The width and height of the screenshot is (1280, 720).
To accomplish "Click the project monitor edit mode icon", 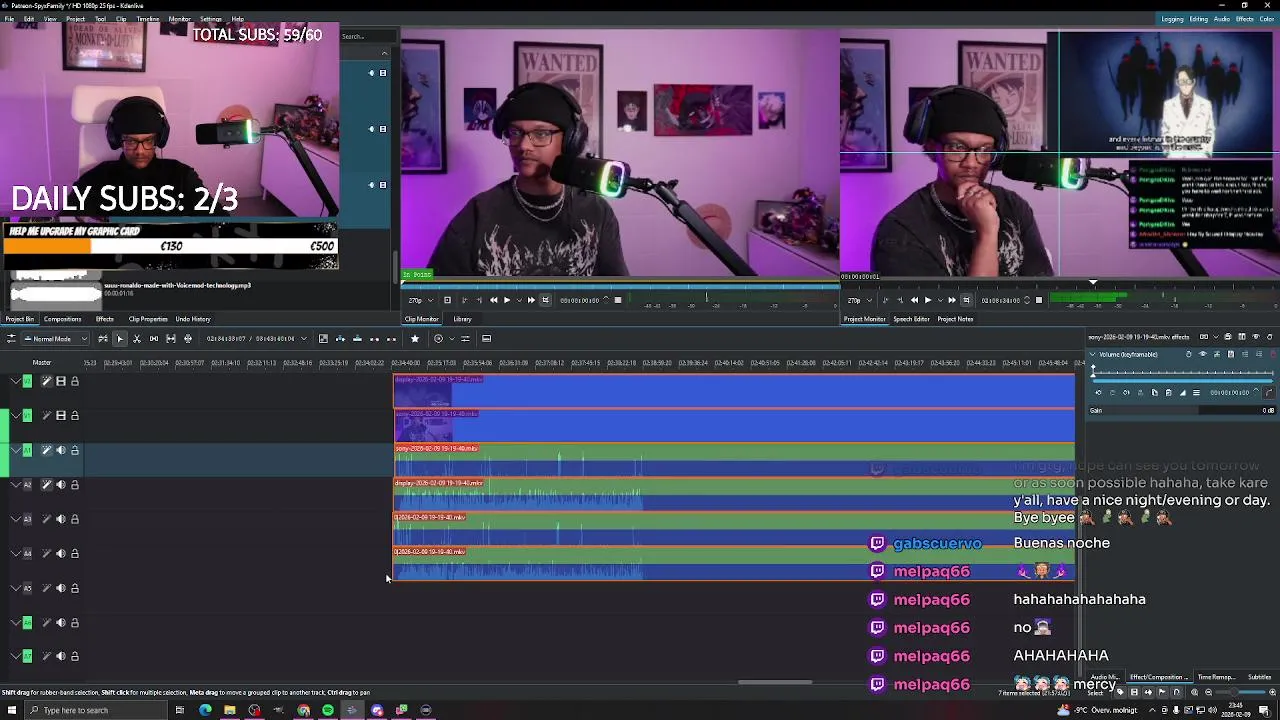I will tap(966, 300).
